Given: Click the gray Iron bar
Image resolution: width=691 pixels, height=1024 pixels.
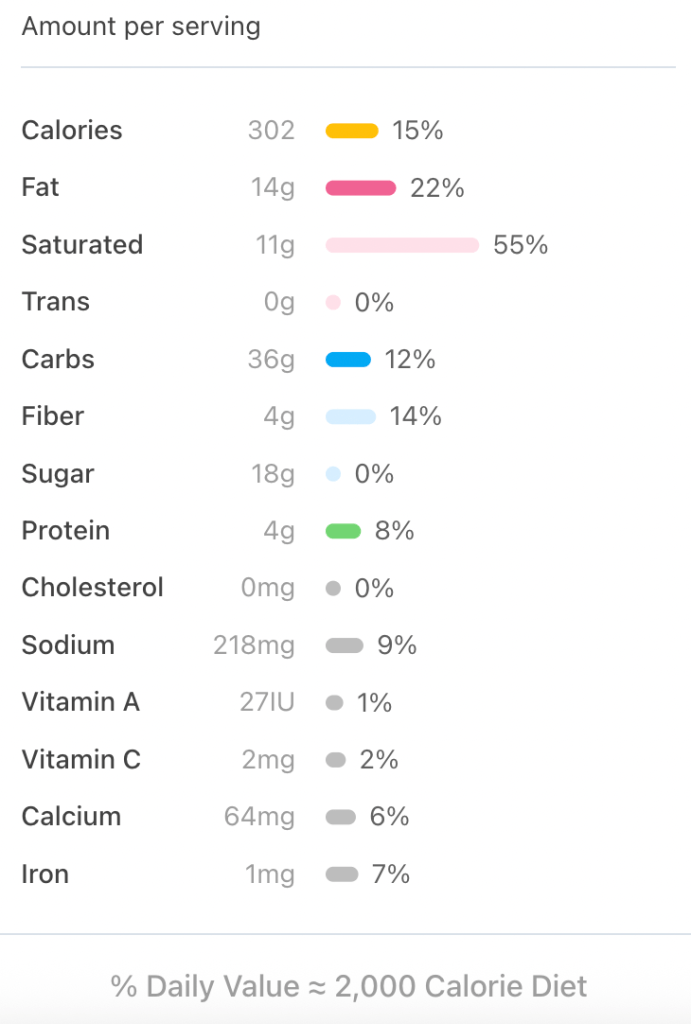Looking at the screenshot, I should 342,875.
